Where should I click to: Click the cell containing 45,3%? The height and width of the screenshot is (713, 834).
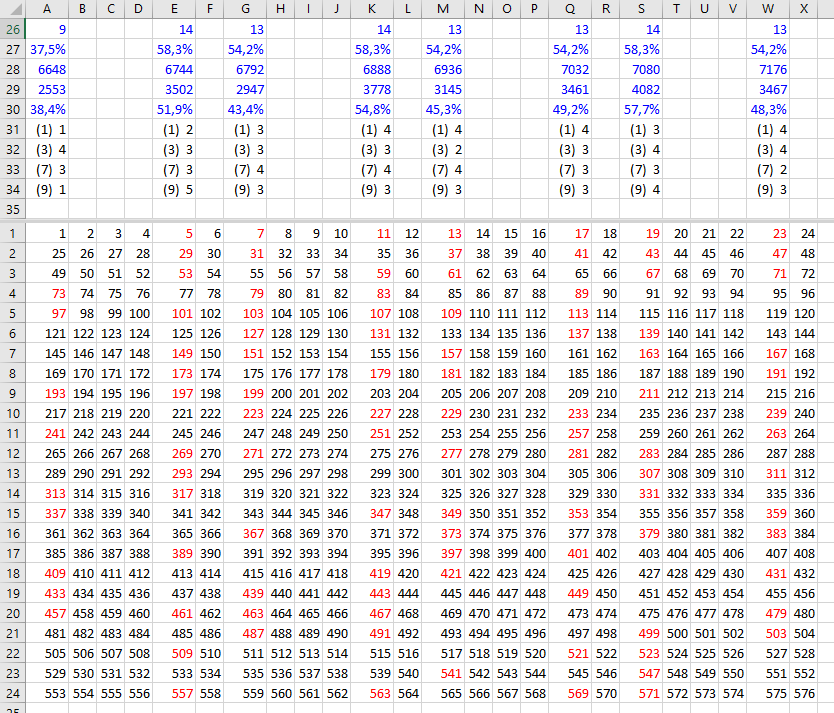tap(443, 110)
